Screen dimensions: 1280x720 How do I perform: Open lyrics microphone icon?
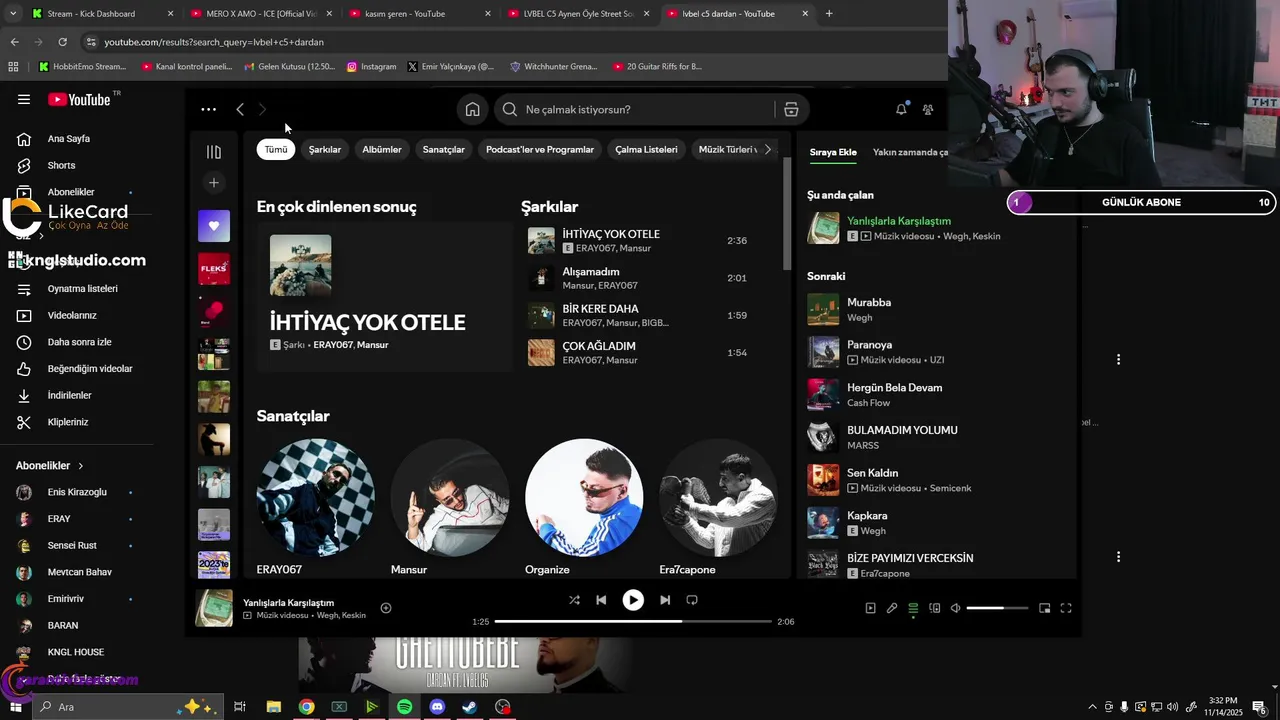tap(892, 608)
